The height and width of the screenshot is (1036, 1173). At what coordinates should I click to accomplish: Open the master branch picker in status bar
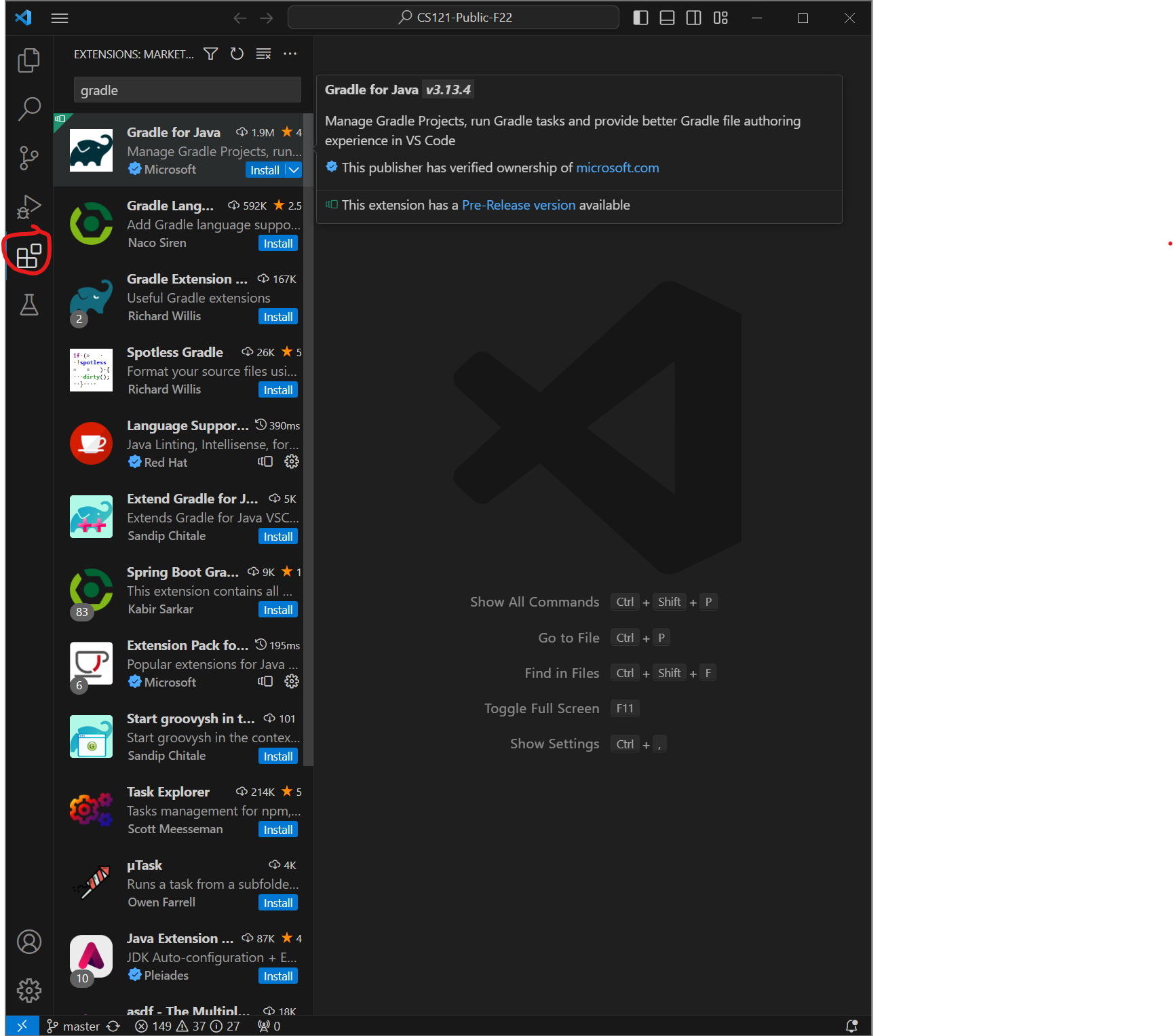tap(73, 1026)
